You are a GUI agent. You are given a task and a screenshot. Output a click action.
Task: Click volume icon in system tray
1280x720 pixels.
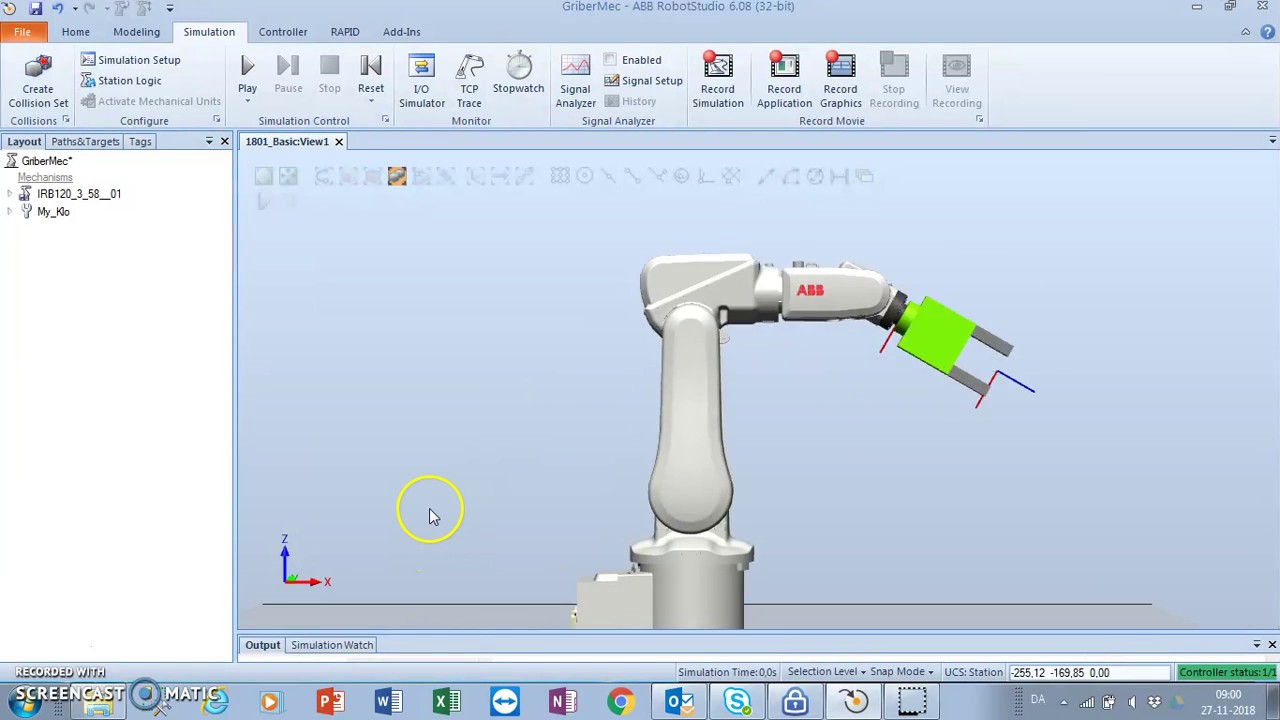pos(1132,702)
